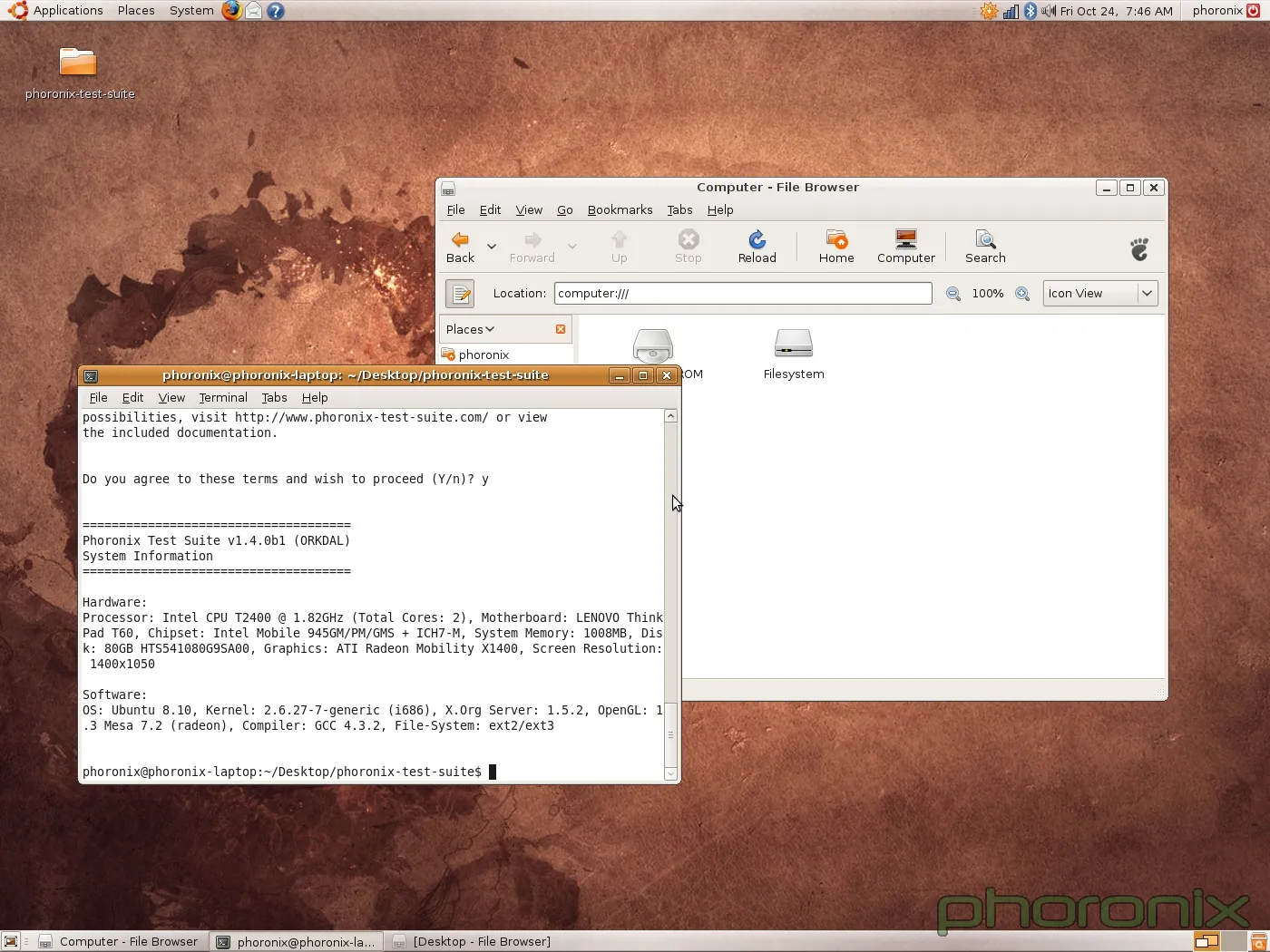
Task: Zoom in with magnifier plus icon
Action: (1022, 294)
